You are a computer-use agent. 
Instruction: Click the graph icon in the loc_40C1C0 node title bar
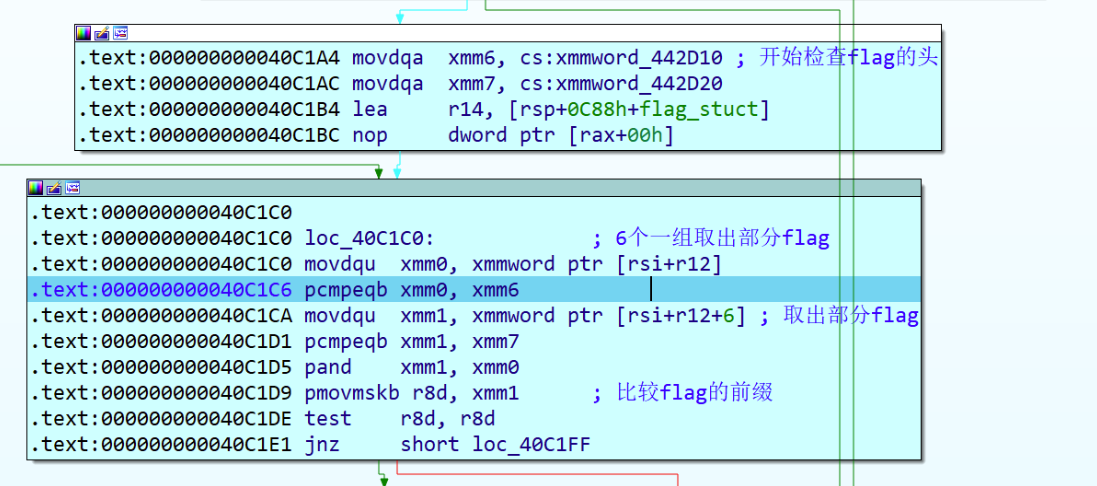(72, 187)
